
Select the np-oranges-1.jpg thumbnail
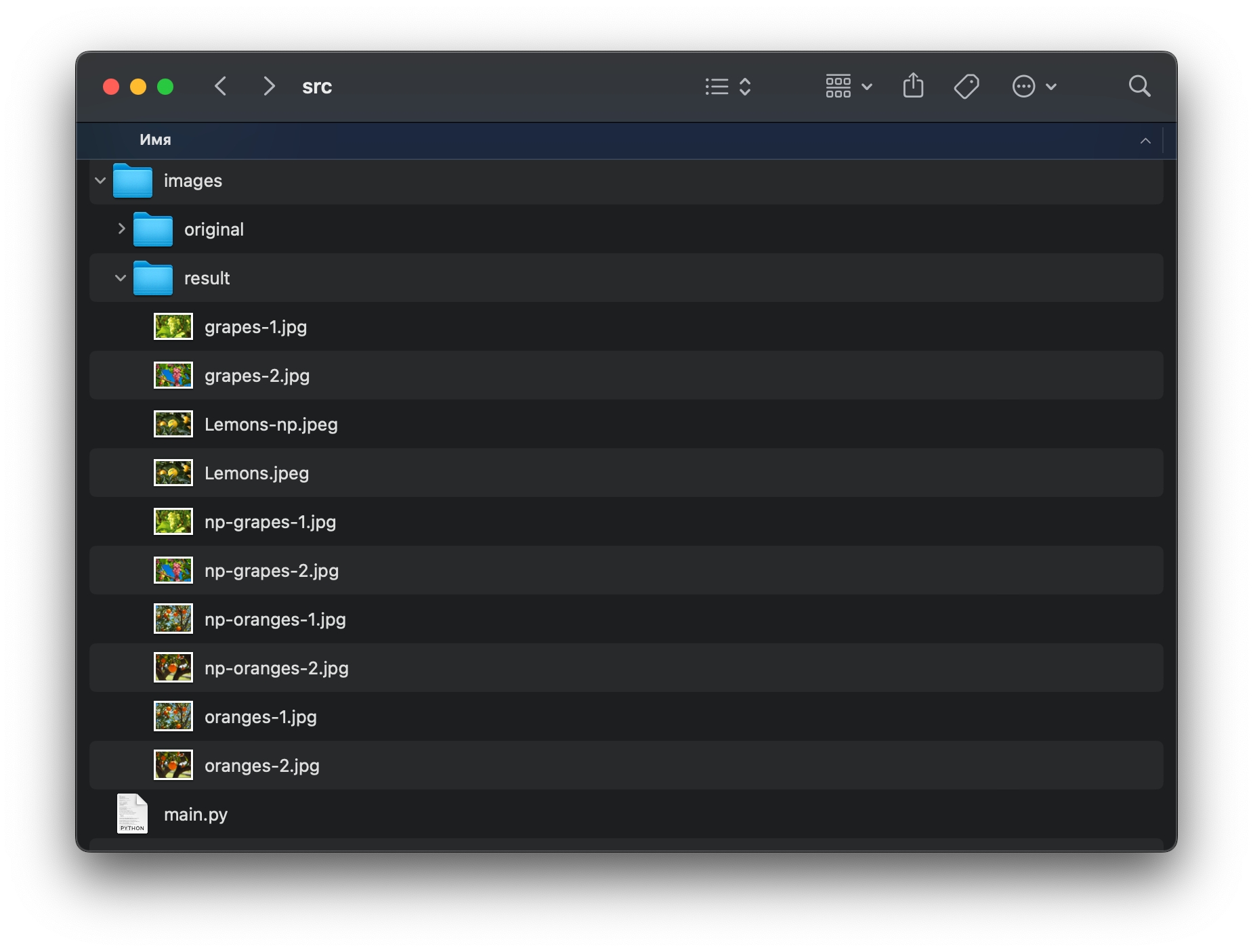(173, 619)
